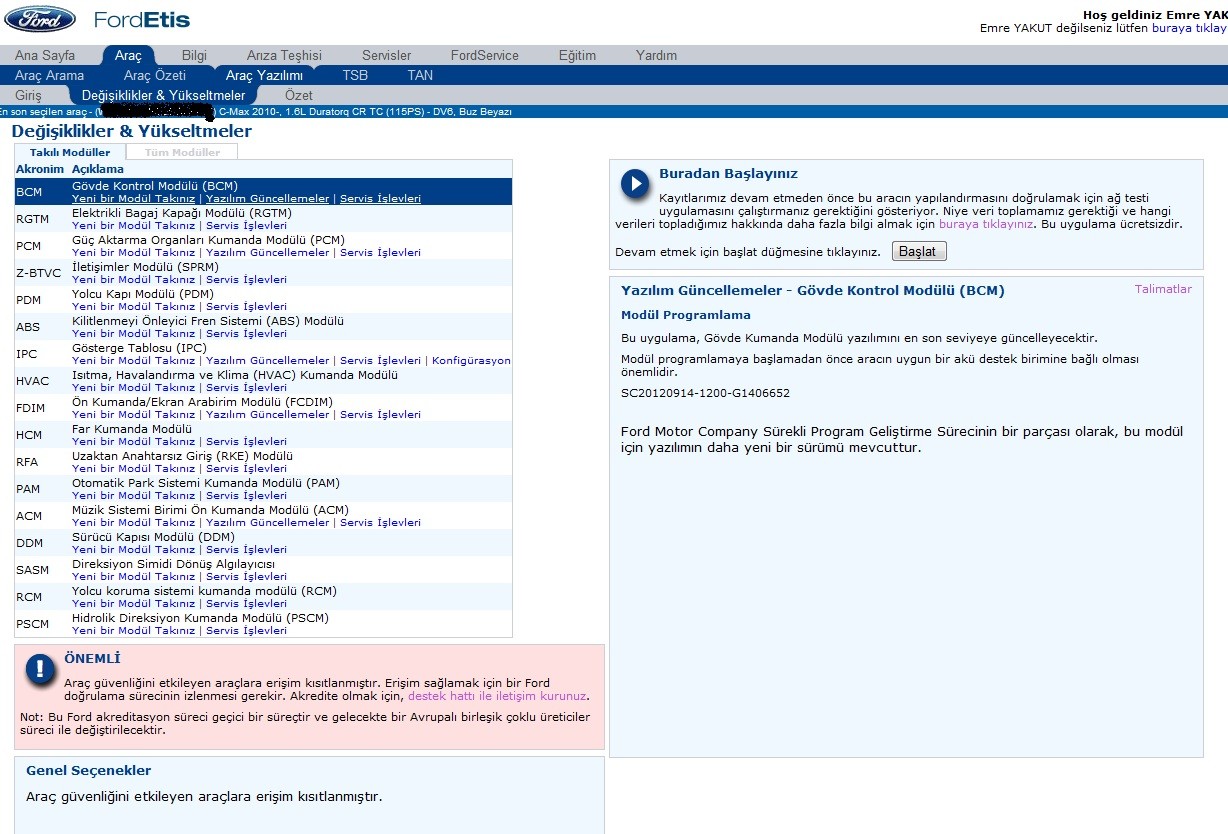Open RFA Servis İşlevleri link

[246, 469]
